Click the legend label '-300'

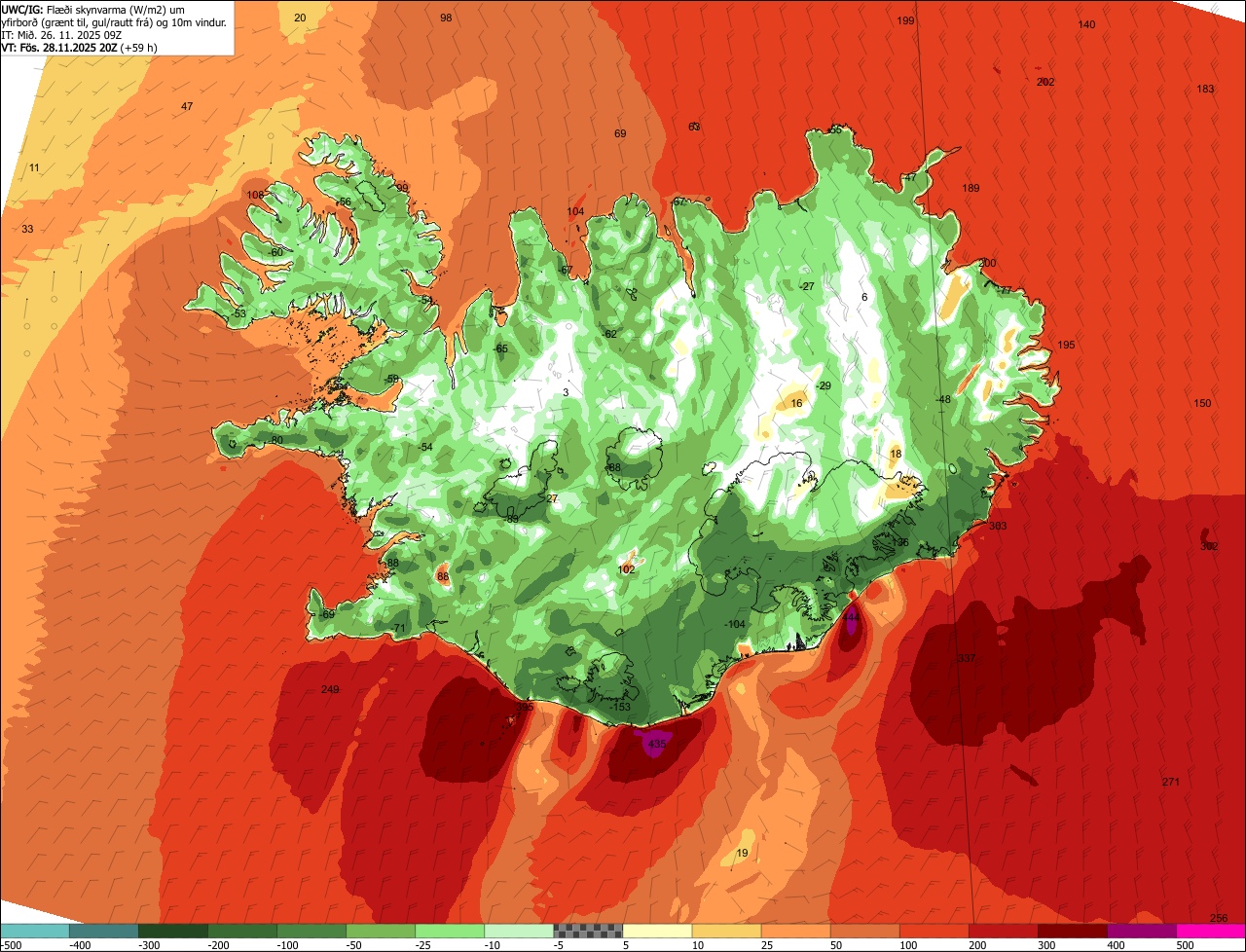[147, 945]
